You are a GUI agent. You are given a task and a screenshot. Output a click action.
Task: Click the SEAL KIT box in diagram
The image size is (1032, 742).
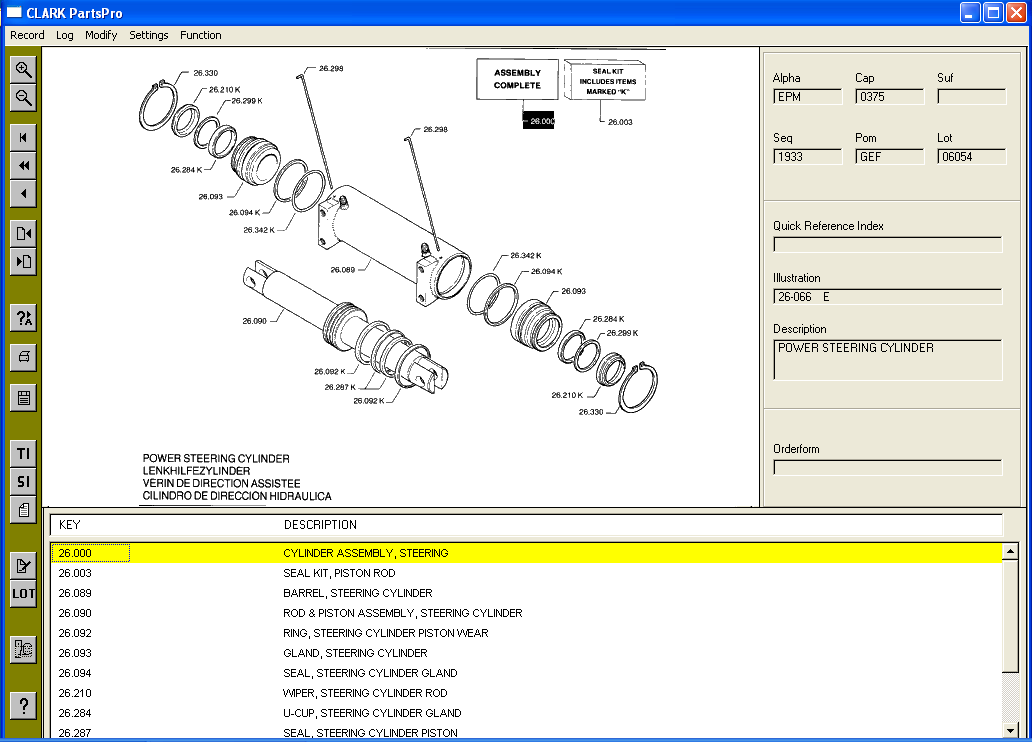coord(607,81)
